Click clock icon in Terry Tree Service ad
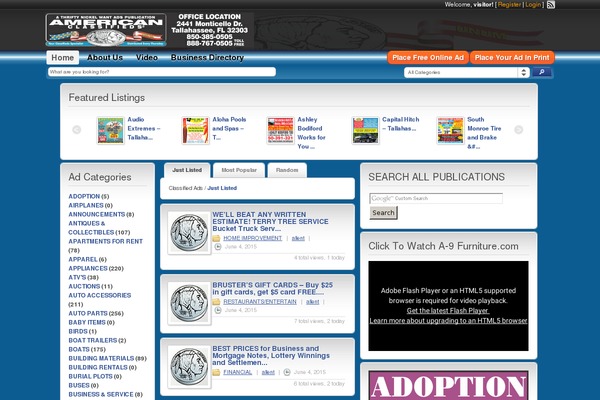 tap(218, 247)
